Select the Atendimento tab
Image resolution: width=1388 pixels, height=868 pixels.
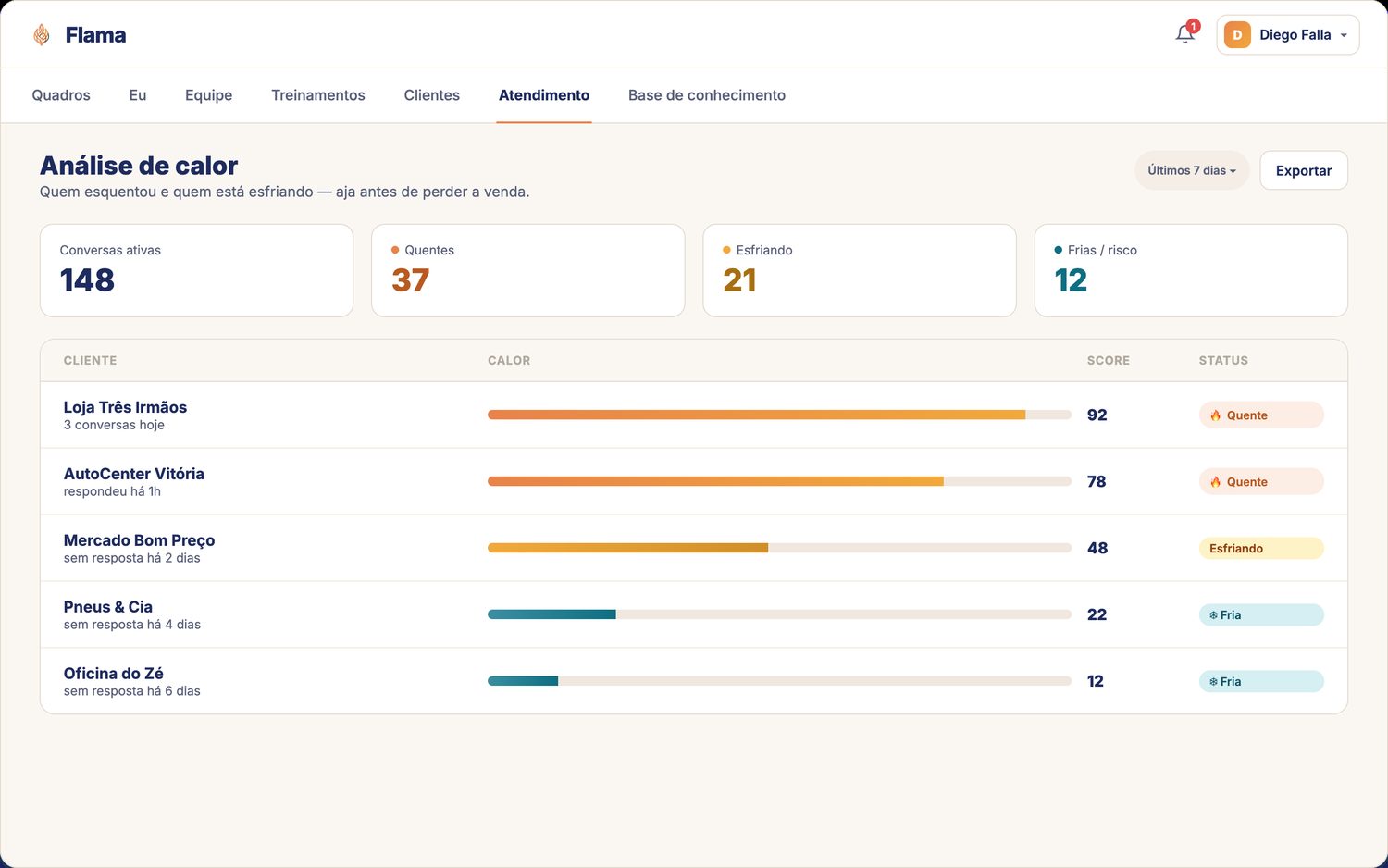(x=544, y=95)
